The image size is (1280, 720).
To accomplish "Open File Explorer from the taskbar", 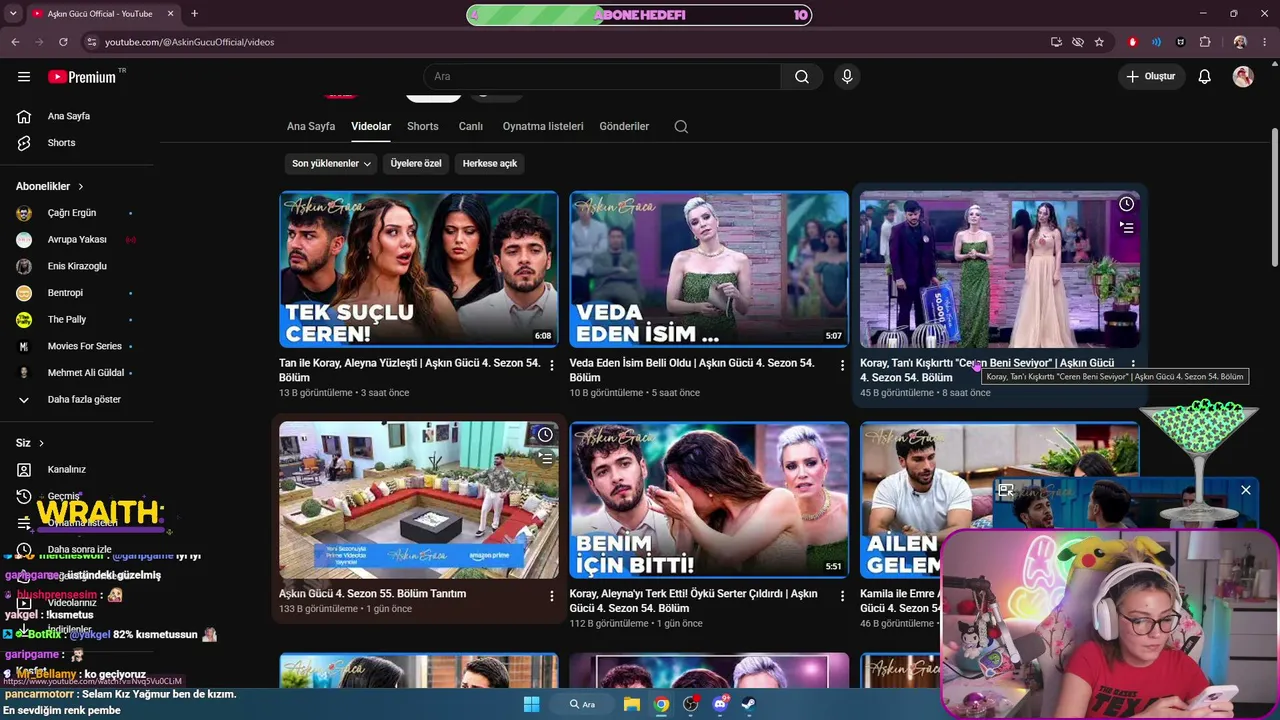I will (632, 704).
